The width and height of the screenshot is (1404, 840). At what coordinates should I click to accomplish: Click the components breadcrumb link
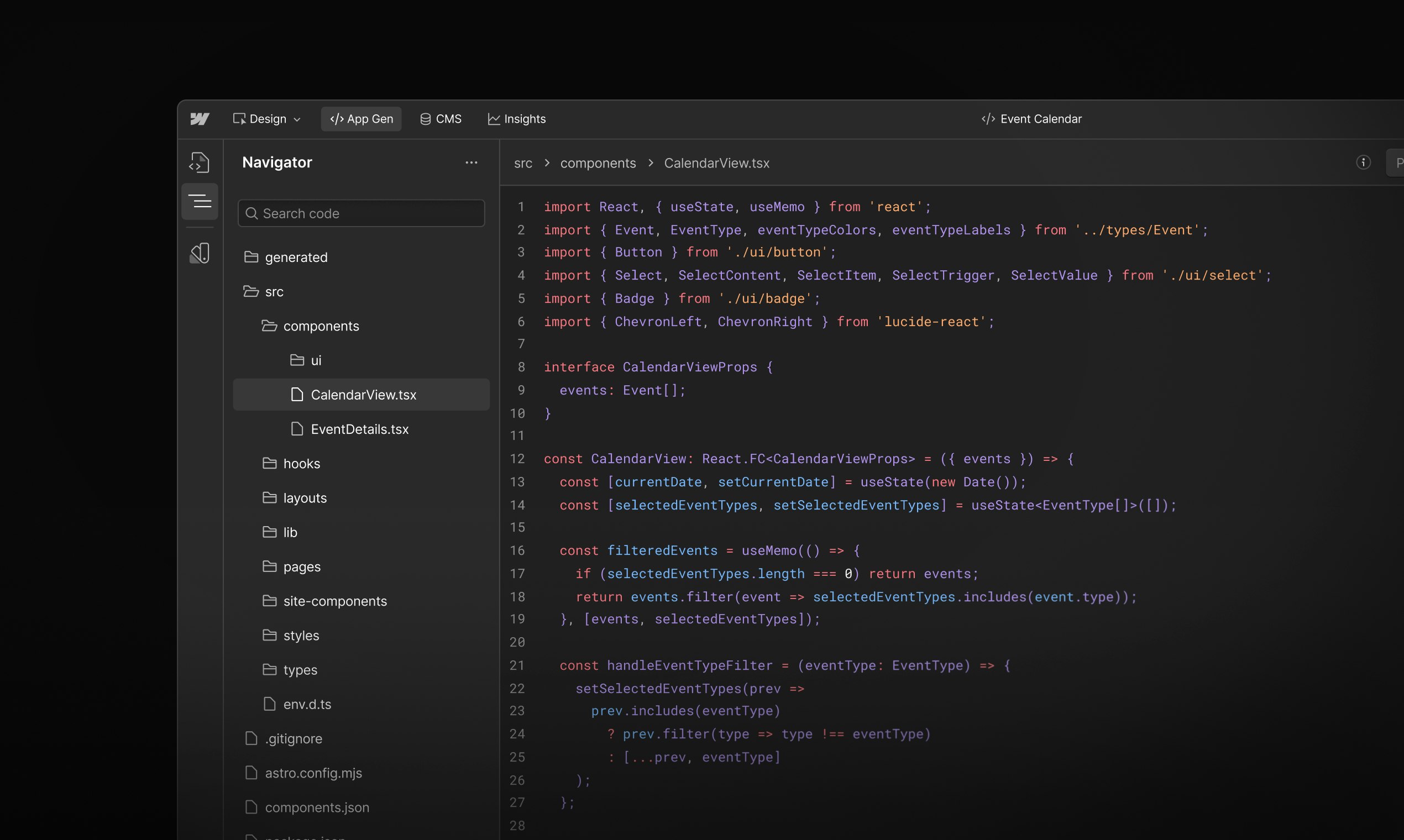(598, 163)
